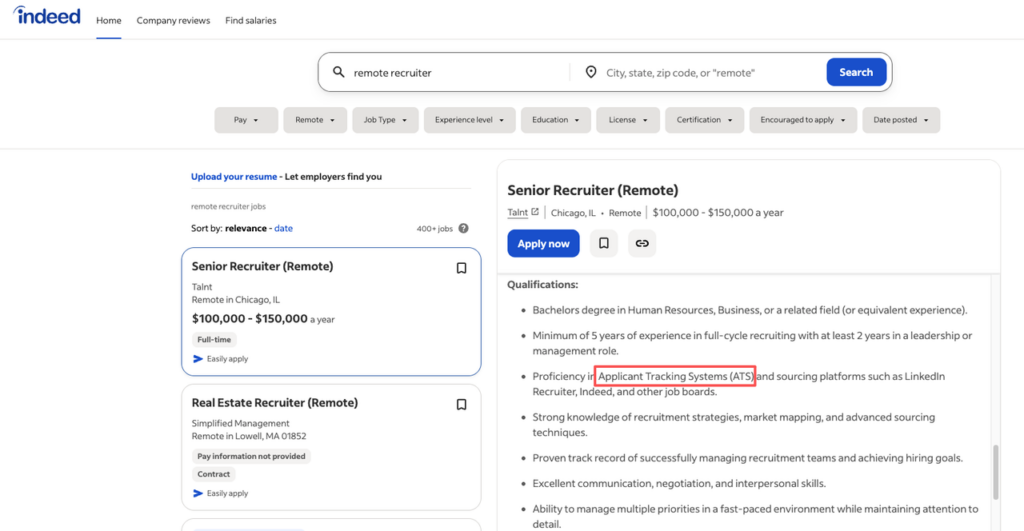The image size is (1024, 531).
Task: Click the Contract tag on Real Estate card
Action: click(x=214, y=474)
